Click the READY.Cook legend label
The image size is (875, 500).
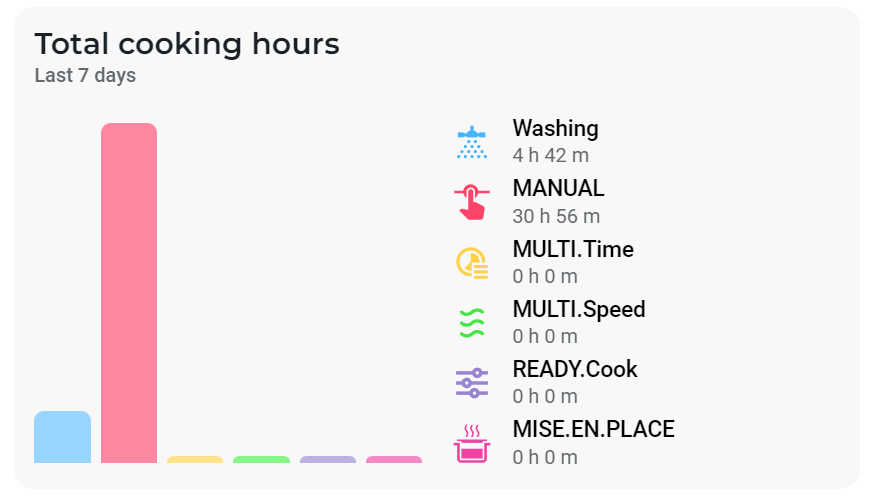(575, 369)
